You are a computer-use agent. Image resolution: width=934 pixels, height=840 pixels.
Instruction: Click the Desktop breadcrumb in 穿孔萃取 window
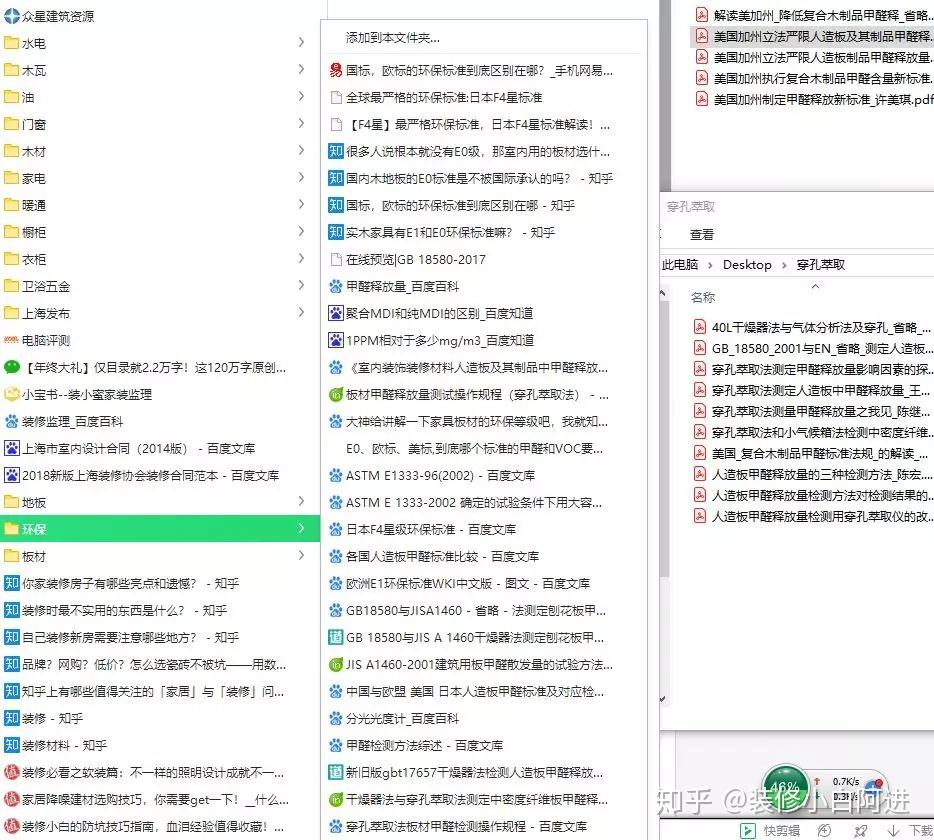[x=749, y=265]
